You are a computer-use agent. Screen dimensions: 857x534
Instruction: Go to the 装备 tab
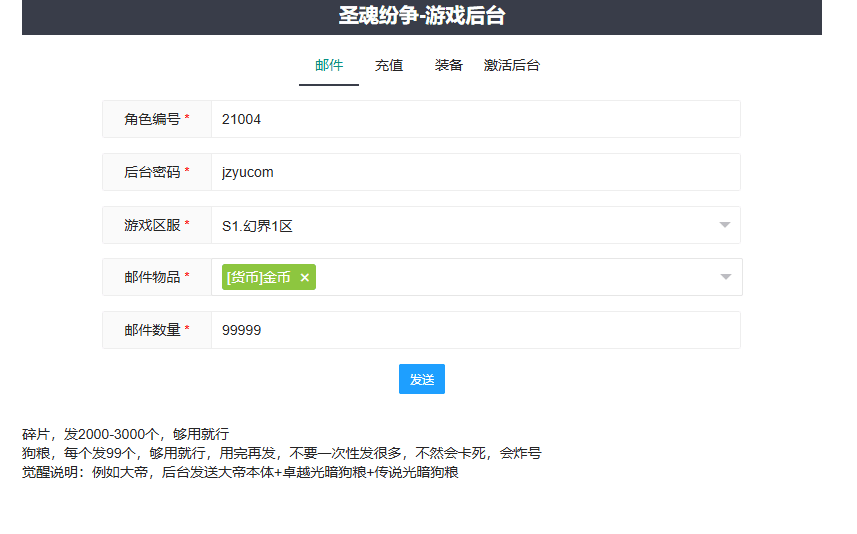(x=449, y=66)
